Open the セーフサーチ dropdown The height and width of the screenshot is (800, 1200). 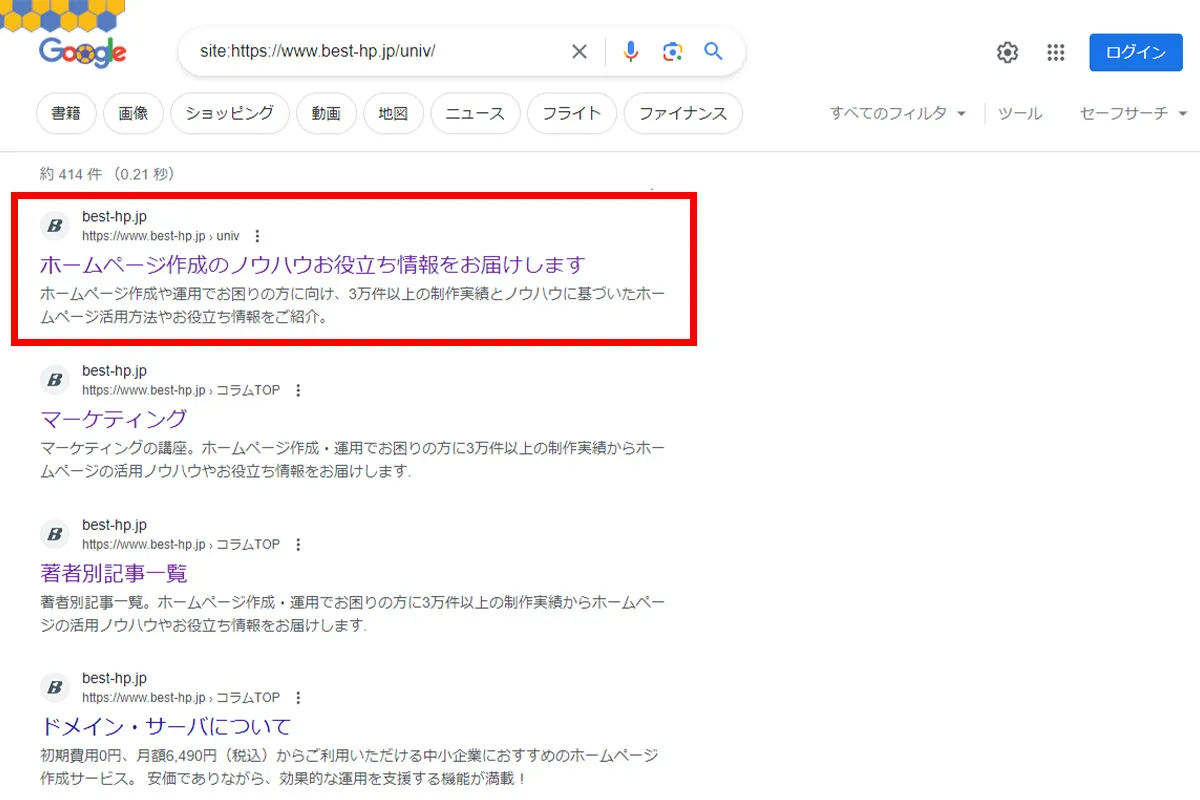pyautogui.click(x=1131, y=114)
